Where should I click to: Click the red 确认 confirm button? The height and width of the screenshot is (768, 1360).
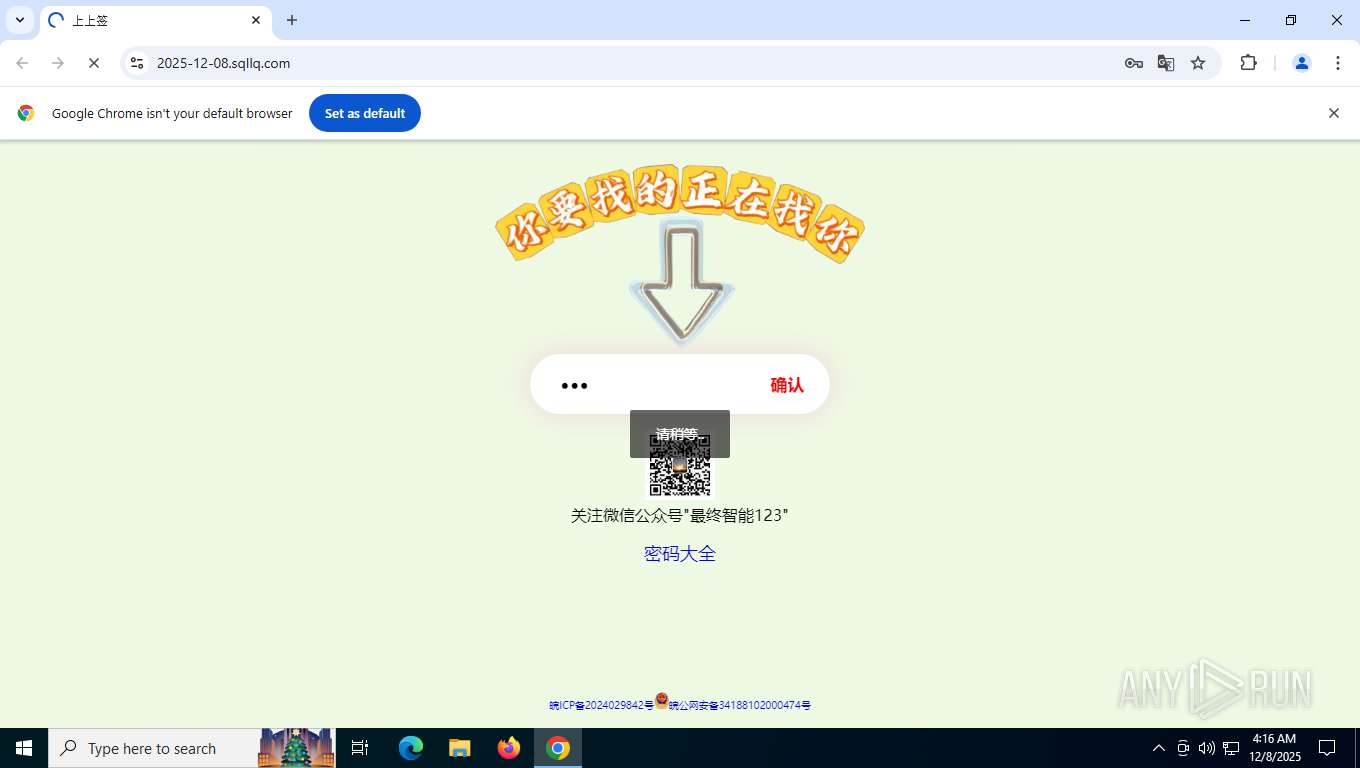pos(787,385)
